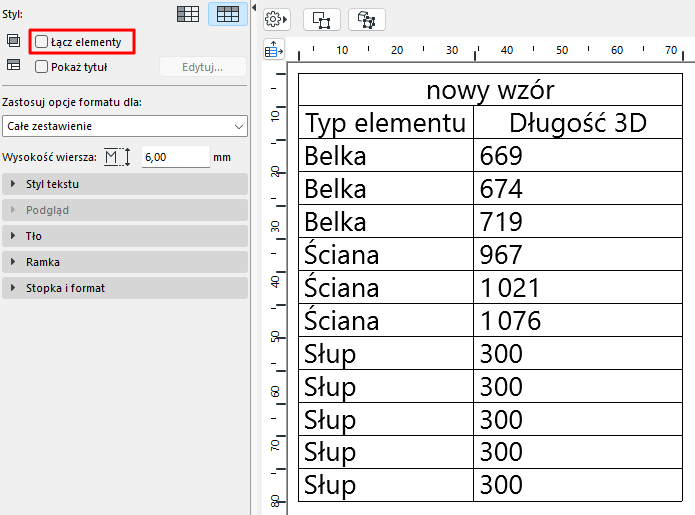695x515 pixels.
Task: Select the first table style icon
Action: click(x=188, y=14)
